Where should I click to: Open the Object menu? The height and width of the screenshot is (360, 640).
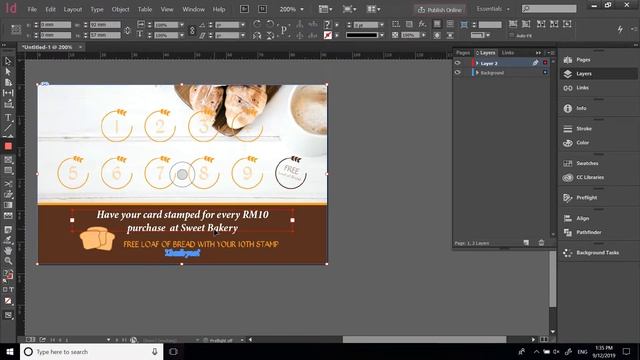(x=120, y=9)
